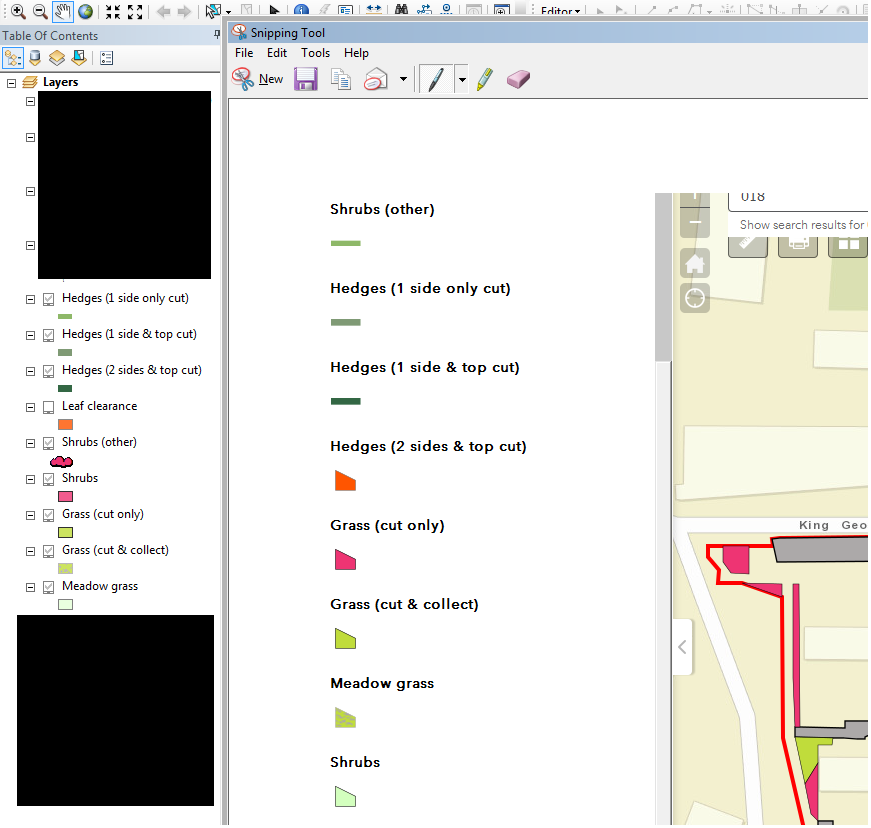Click Show search results for link

click(x=802, y=225)
